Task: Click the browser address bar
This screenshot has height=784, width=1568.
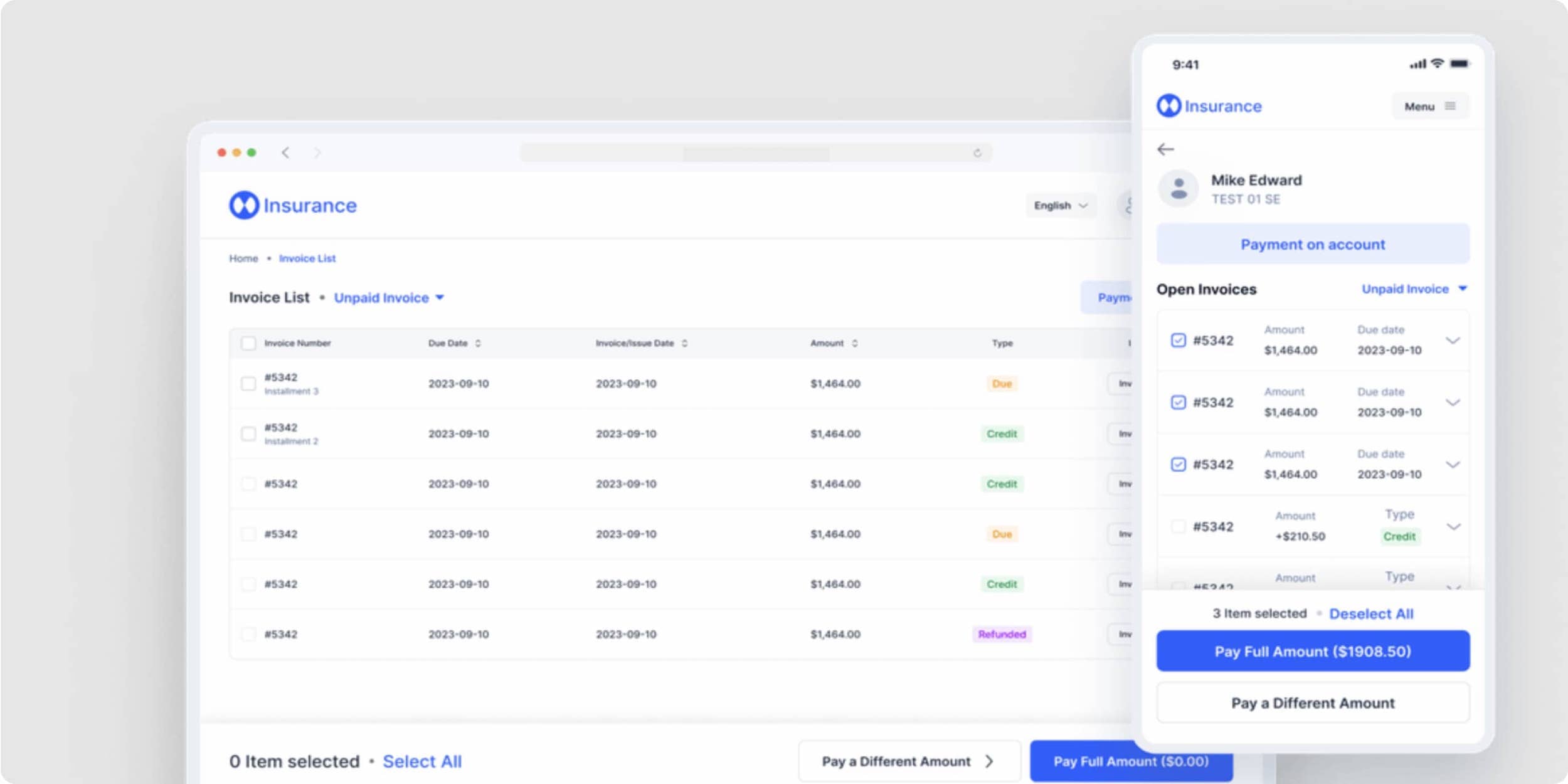Action: tap(756, 153)
